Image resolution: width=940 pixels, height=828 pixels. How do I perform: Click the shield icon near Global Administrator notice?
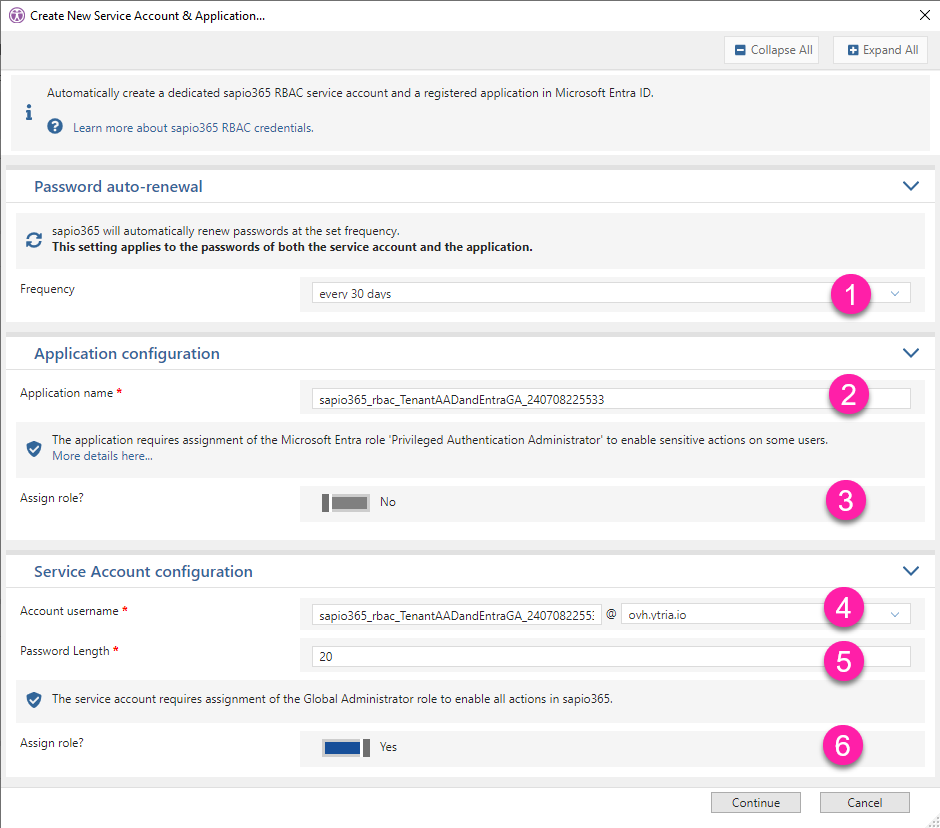tap(33, 699)
